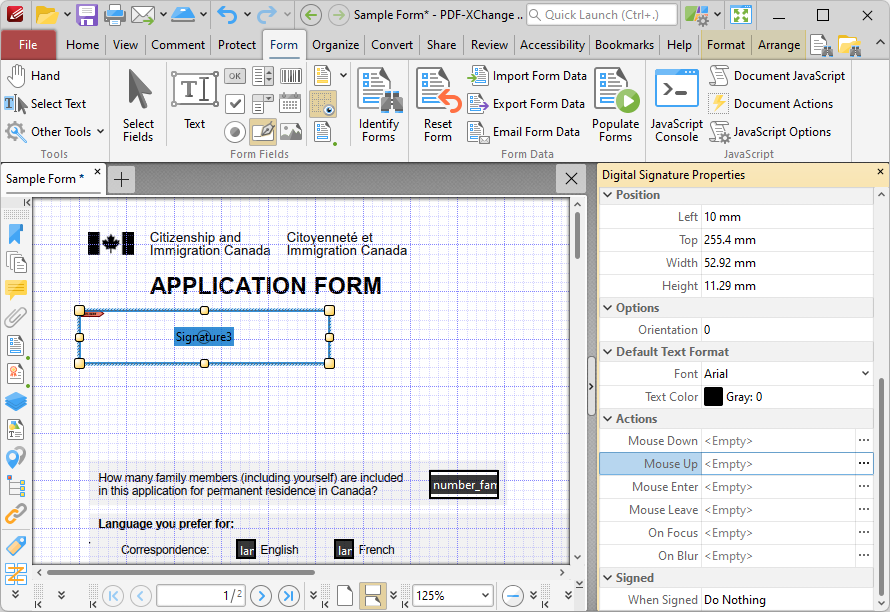
Task: Open a new tab with the plus button
Action: 121,179
